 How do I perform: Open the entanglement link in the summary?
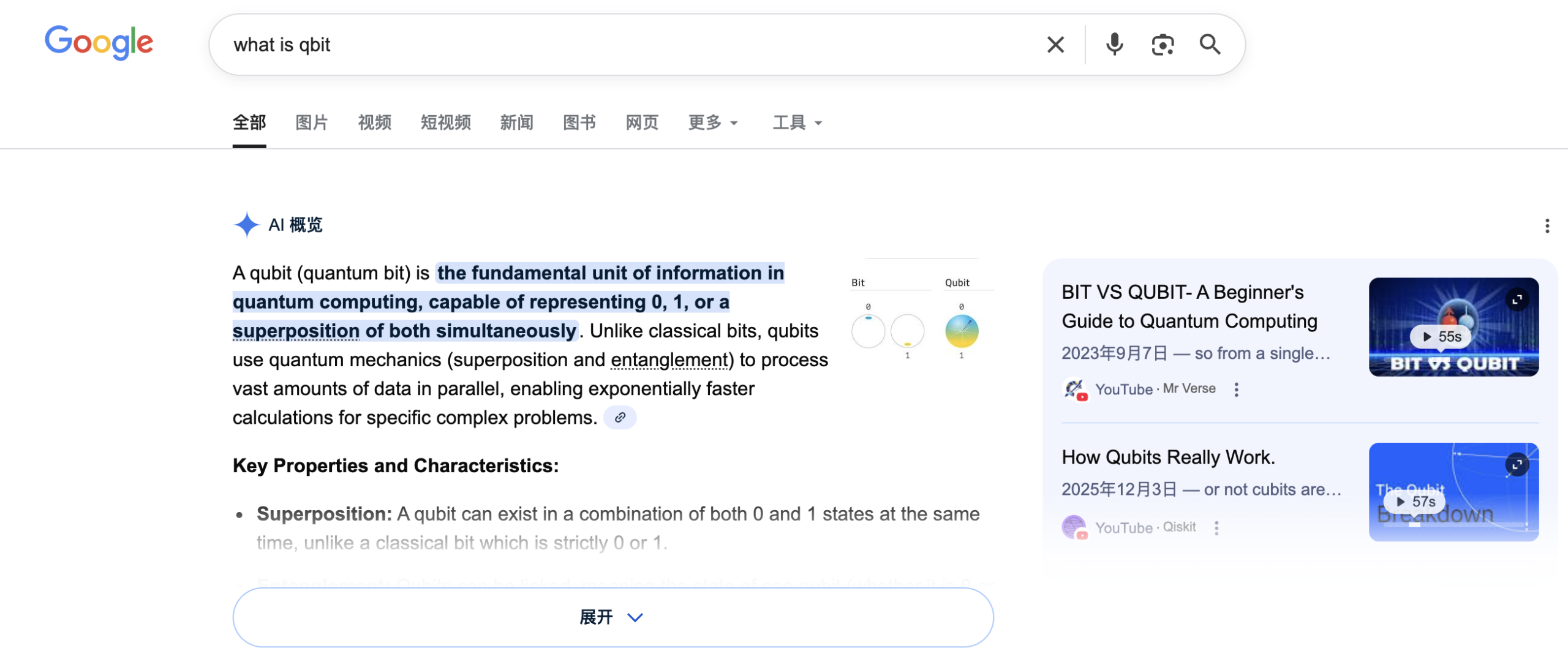[669, 360]
